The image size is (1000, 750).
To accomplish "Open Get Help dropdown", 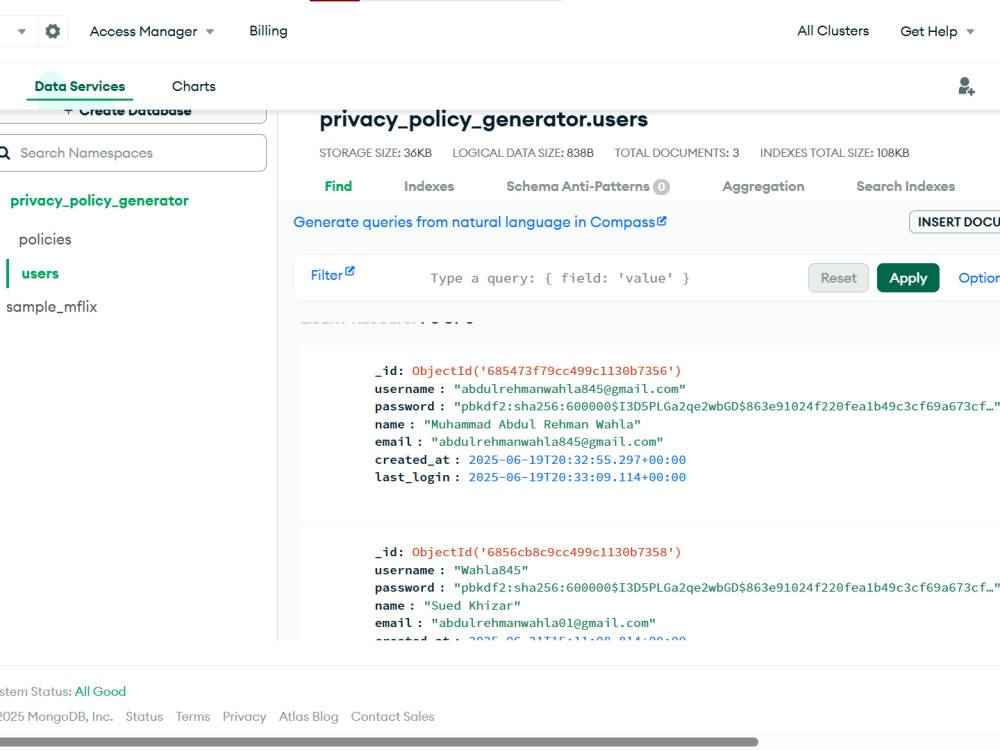I will (937, 31).
